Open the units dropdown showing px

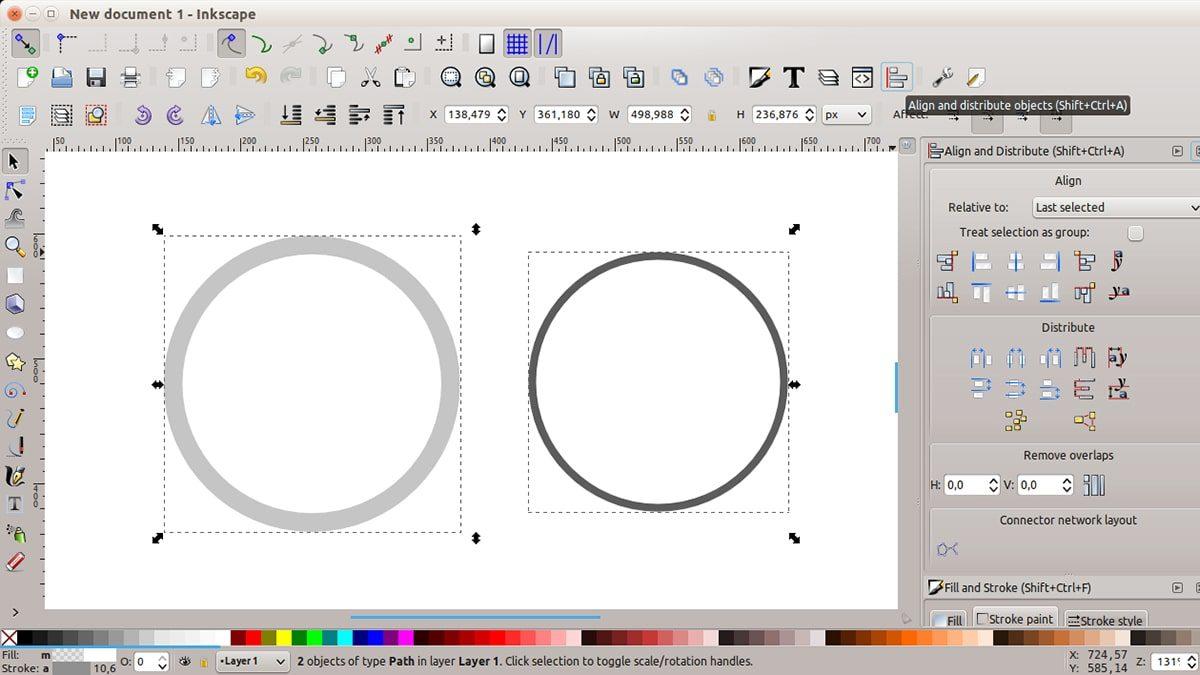point(846,114)
